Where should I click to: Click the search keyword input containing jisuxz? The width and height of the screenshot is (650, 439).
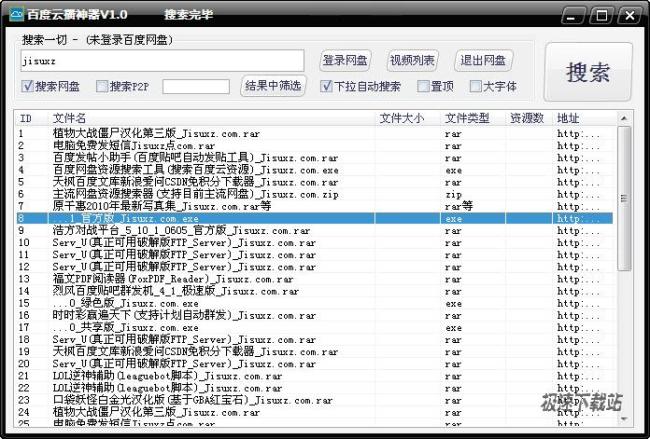(162, 61)
